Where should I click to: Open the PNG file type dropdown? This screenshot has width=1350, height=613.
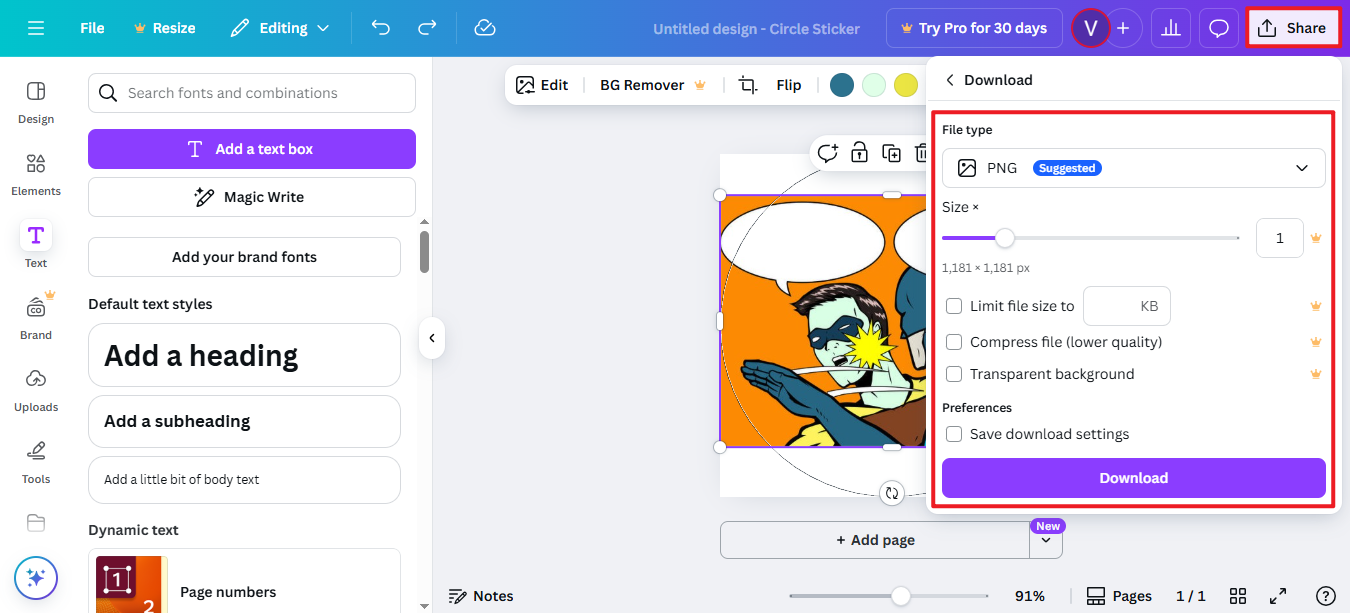[x=1133, y=168]
